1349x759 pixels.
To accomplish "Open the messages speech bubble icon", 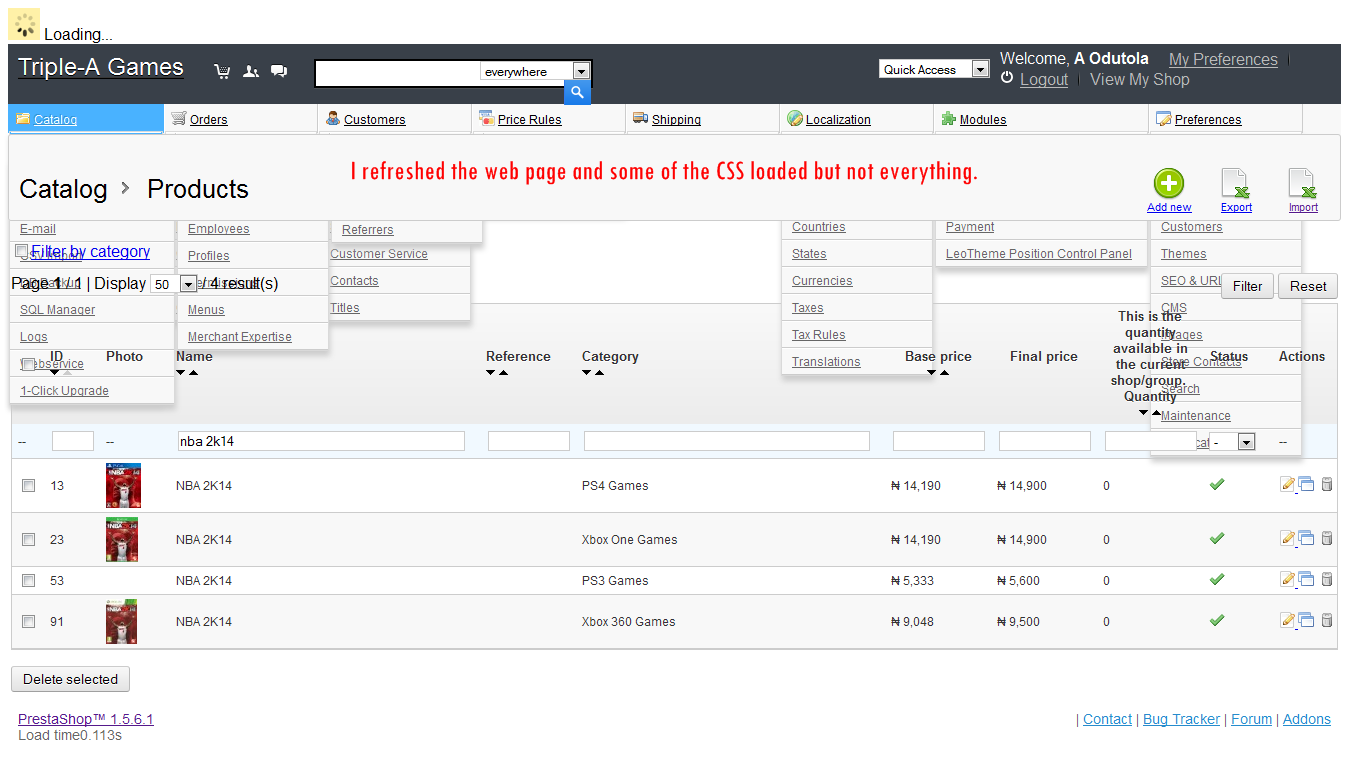I will click(x=279, y=71).
